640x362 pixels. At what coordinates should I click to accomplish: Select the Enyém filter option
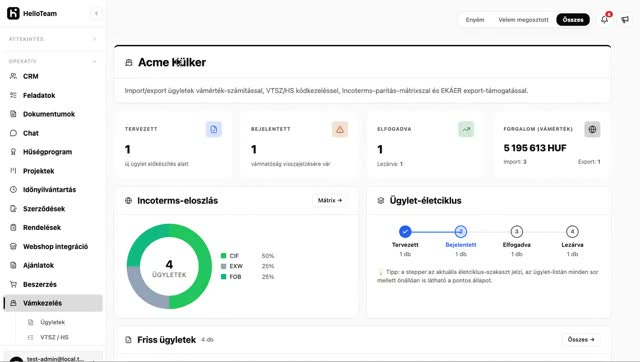pyautogui.click(x=475, y=20)
